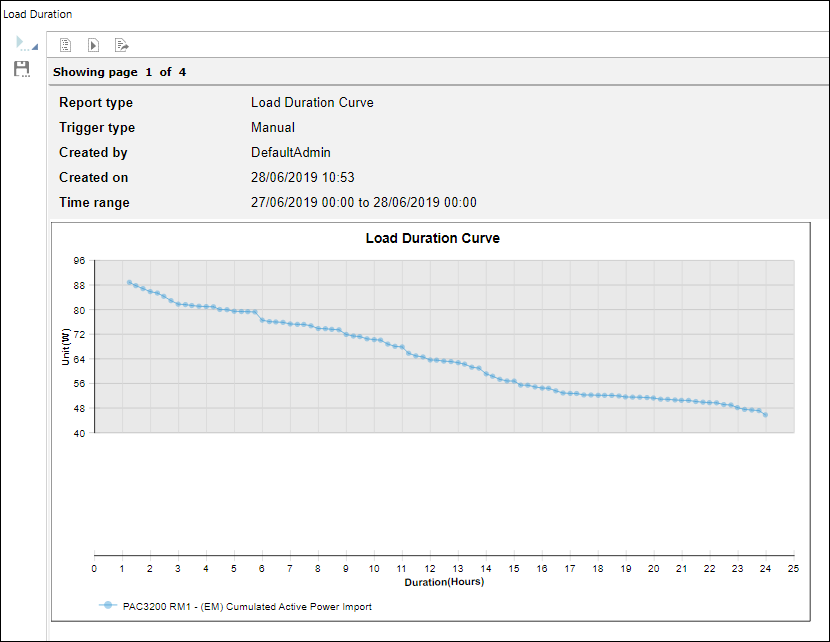Click the Manual trigger type value
The image size is (830, 642).
click(272, 128)
